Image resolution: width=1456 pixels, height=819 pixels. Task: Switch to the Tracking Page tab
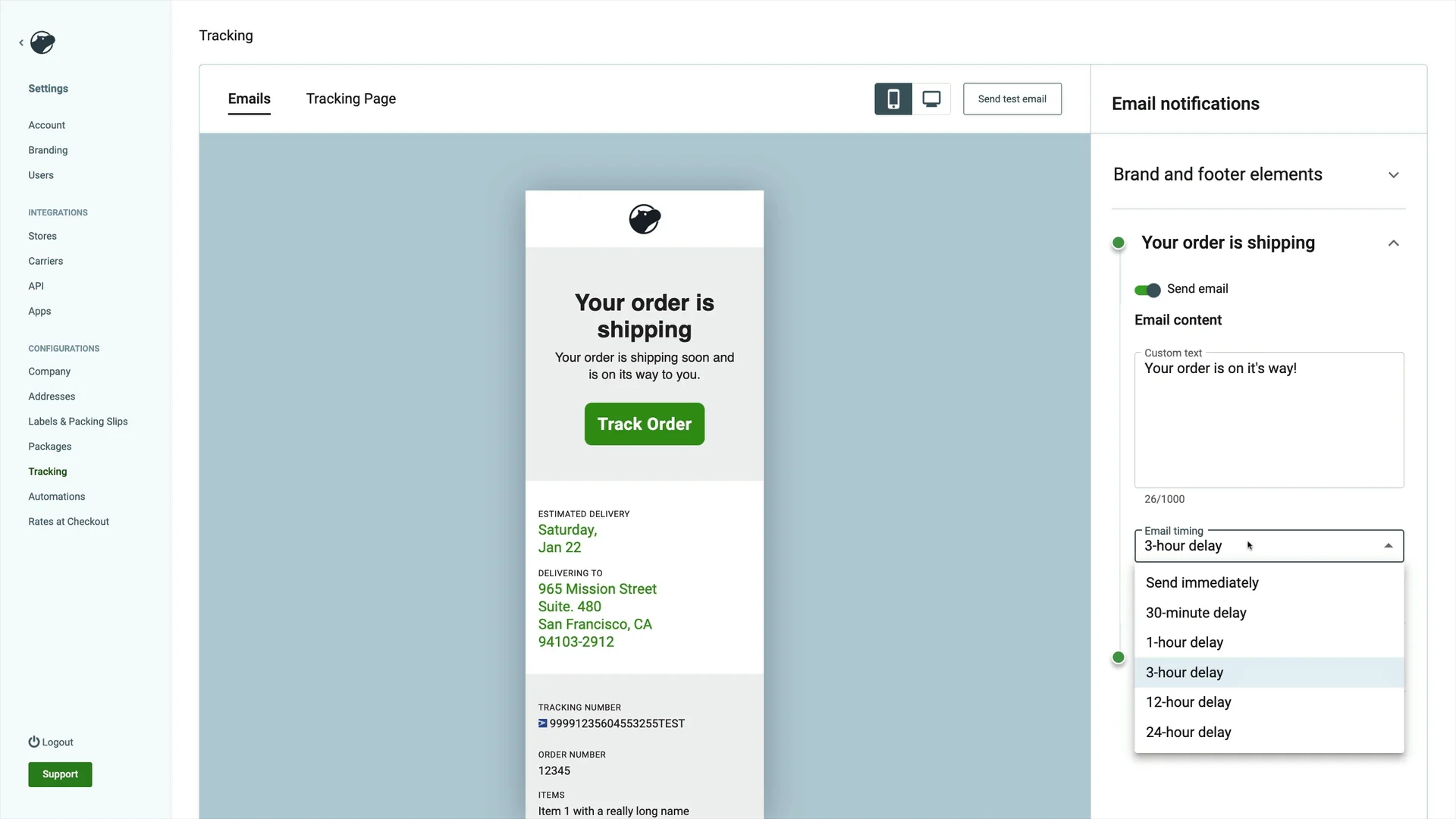click(x=351, y=99)
